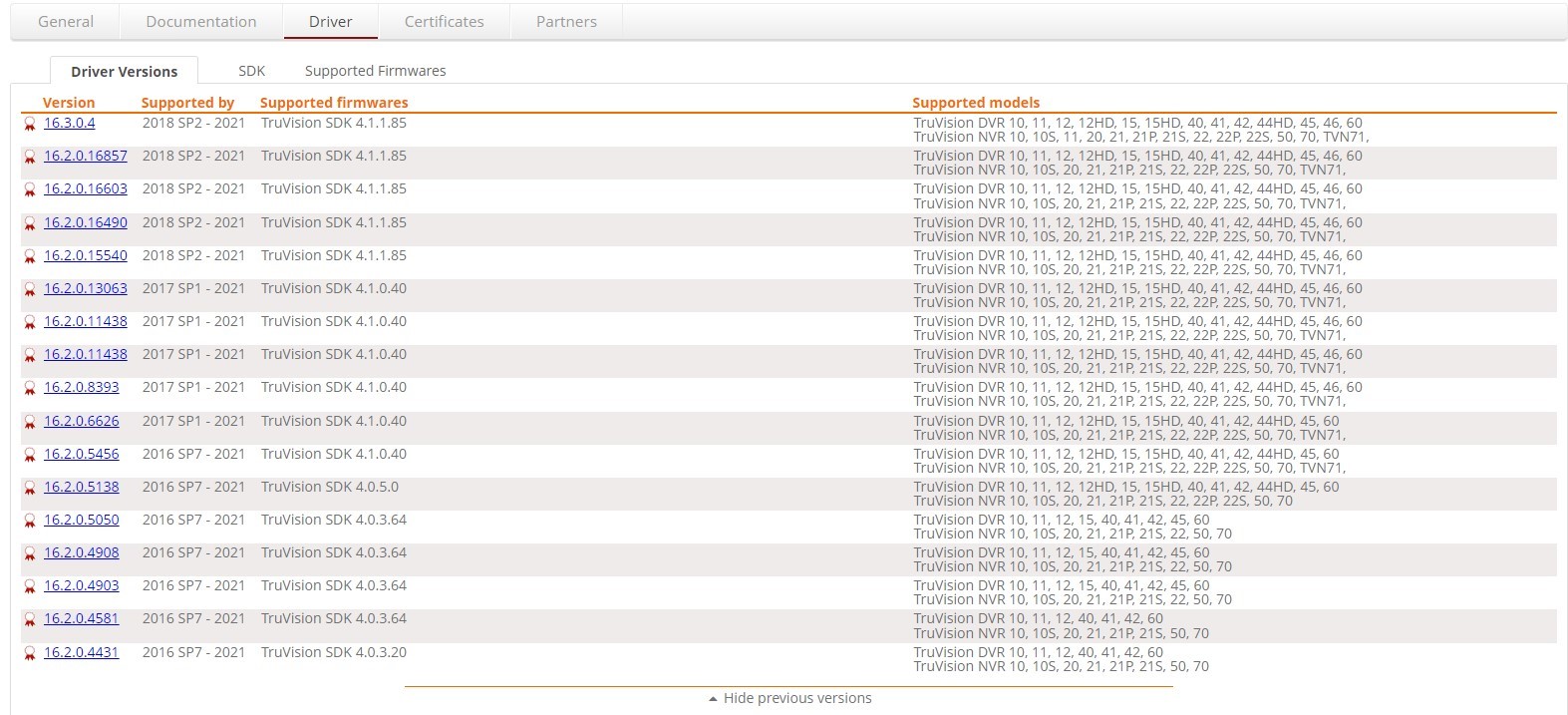Select the TruVision SDK 4.0.3.20 firmware cell
This screenshot has height=715, width=1568.
(334, 652)
